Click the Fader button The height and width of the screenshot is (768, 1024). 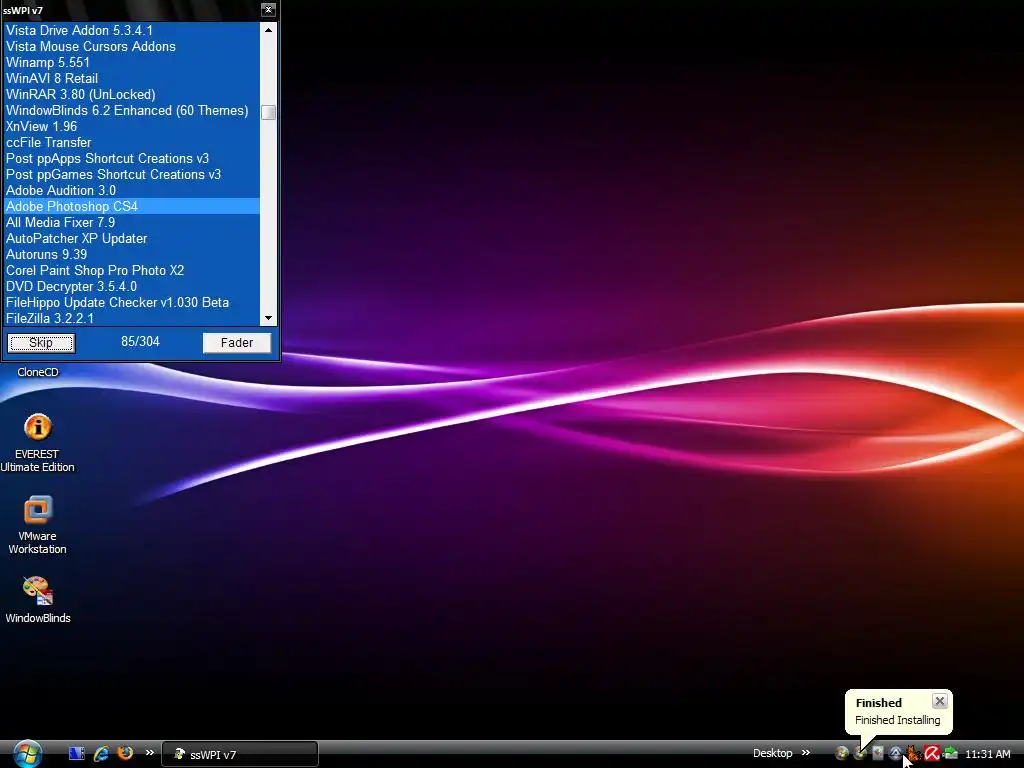click(236, 343)
